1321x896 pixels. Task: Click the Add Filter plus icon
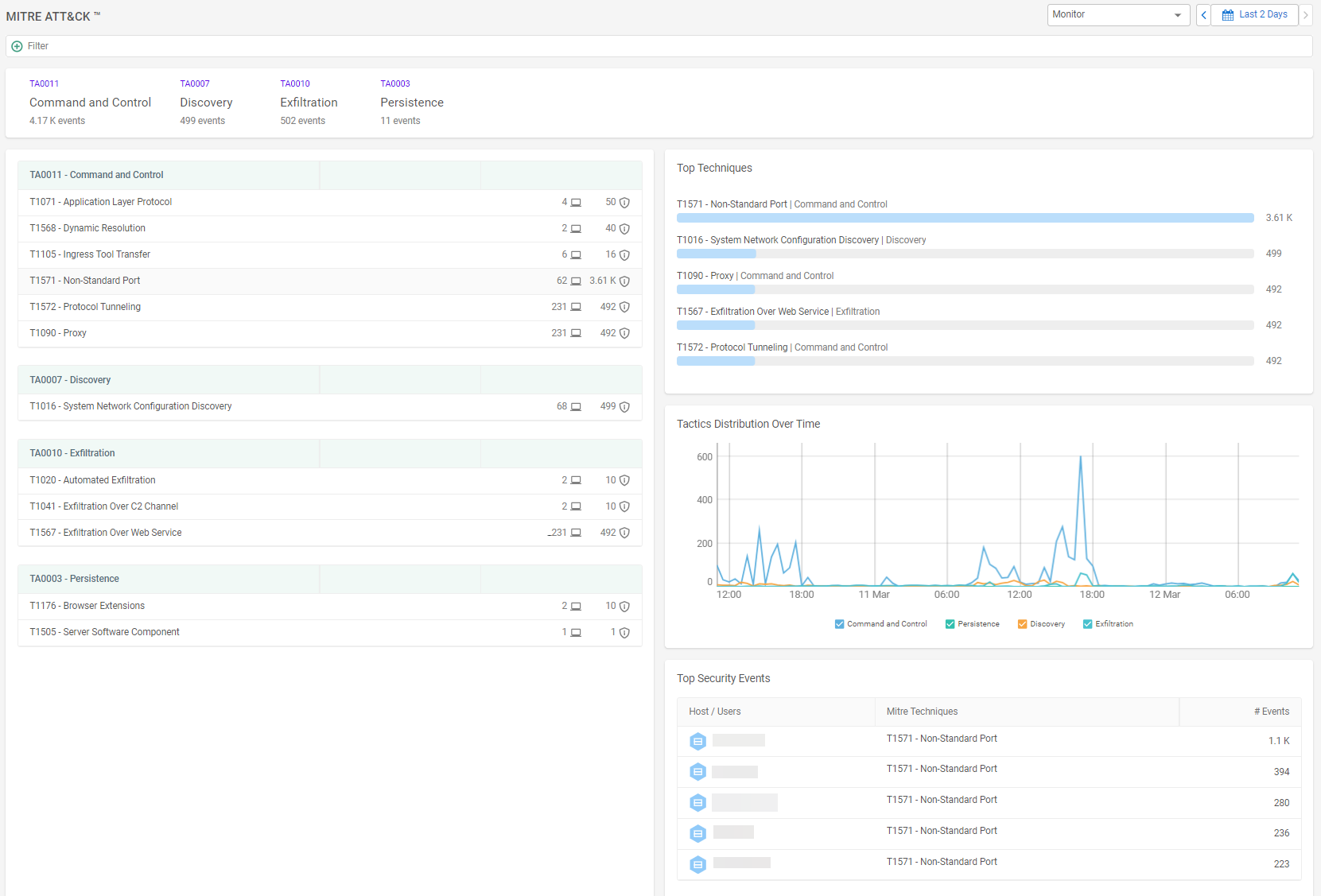tap(17, 46)
